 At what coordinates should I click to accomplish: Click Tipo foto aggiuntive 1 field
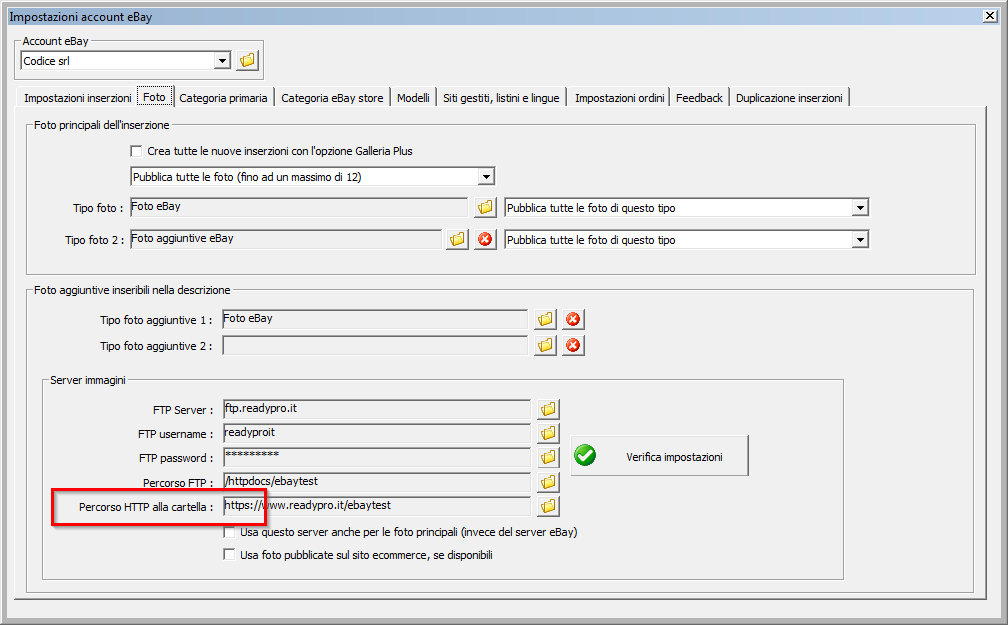375,319
